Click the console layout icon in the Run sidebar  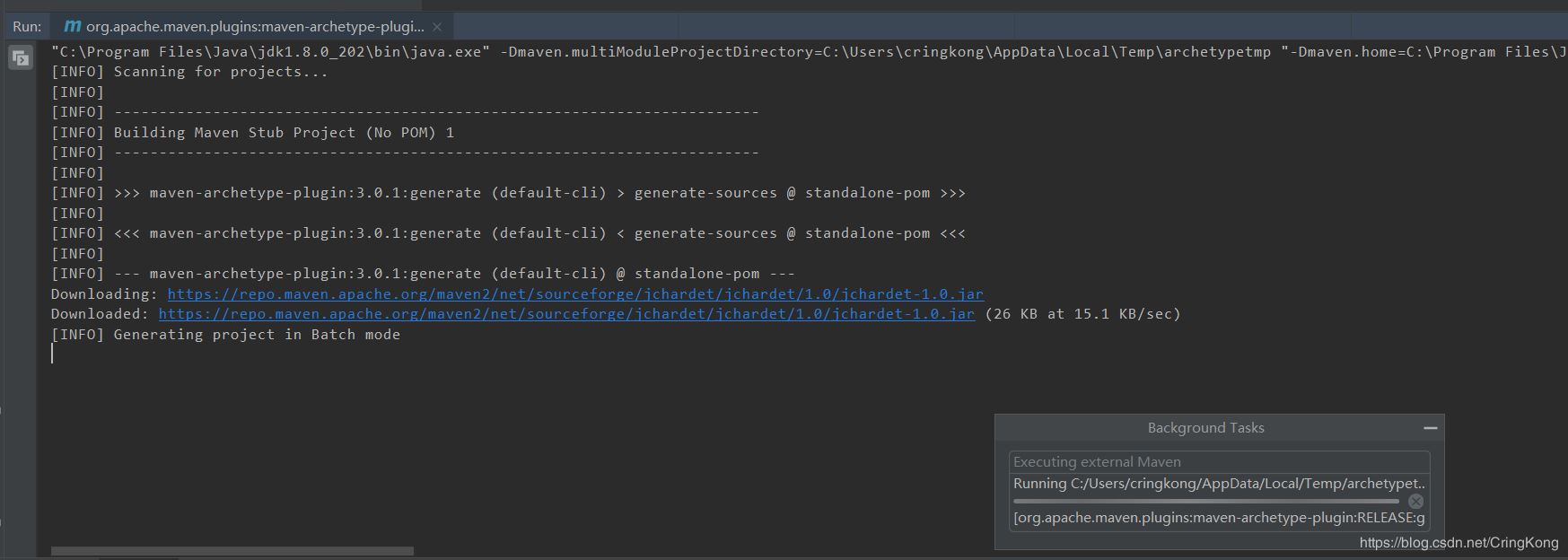(20, 59)
